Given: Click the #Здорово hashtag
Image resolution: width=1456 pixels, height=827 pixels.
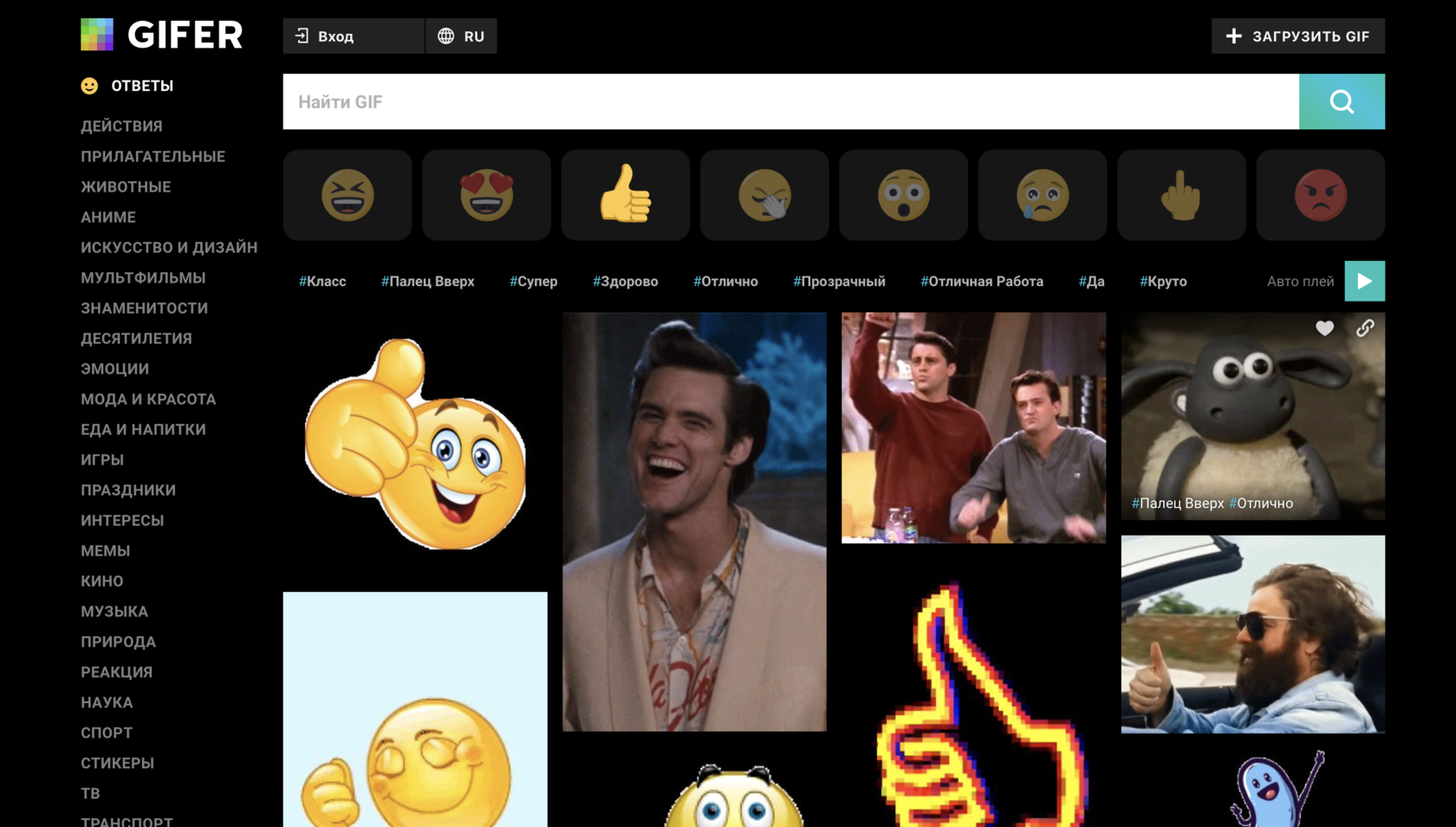Looking at the screenshot, I should (625, 281).
